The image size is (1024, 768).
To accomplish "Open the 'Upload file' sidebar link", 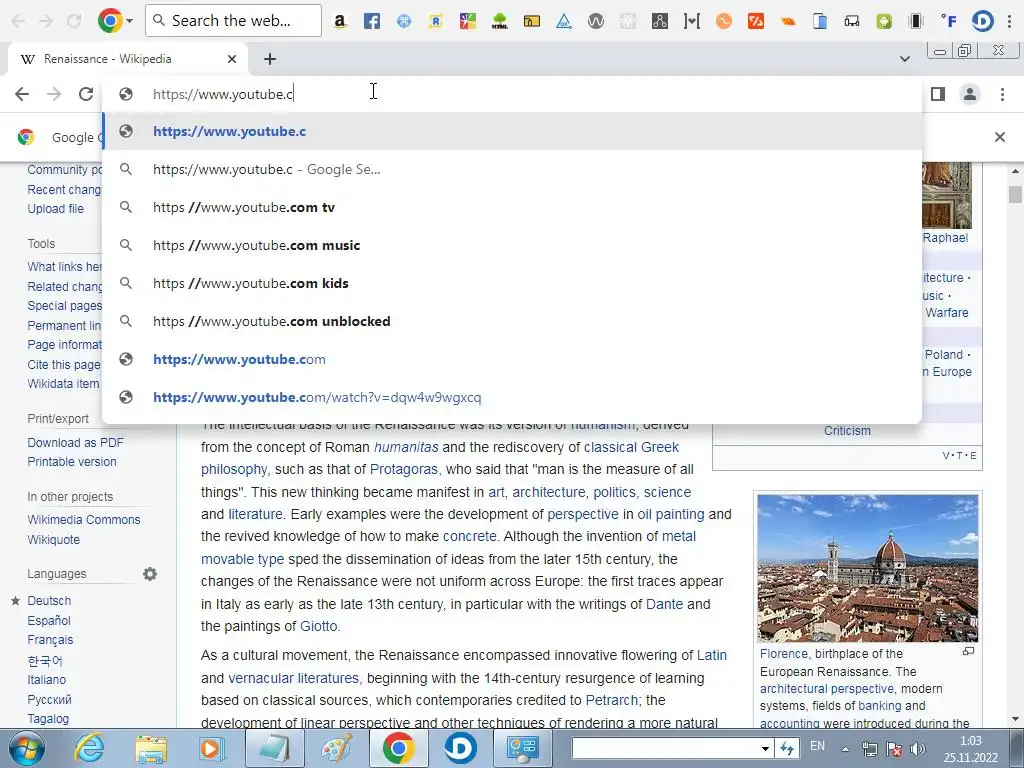I will tap(56, 208).
